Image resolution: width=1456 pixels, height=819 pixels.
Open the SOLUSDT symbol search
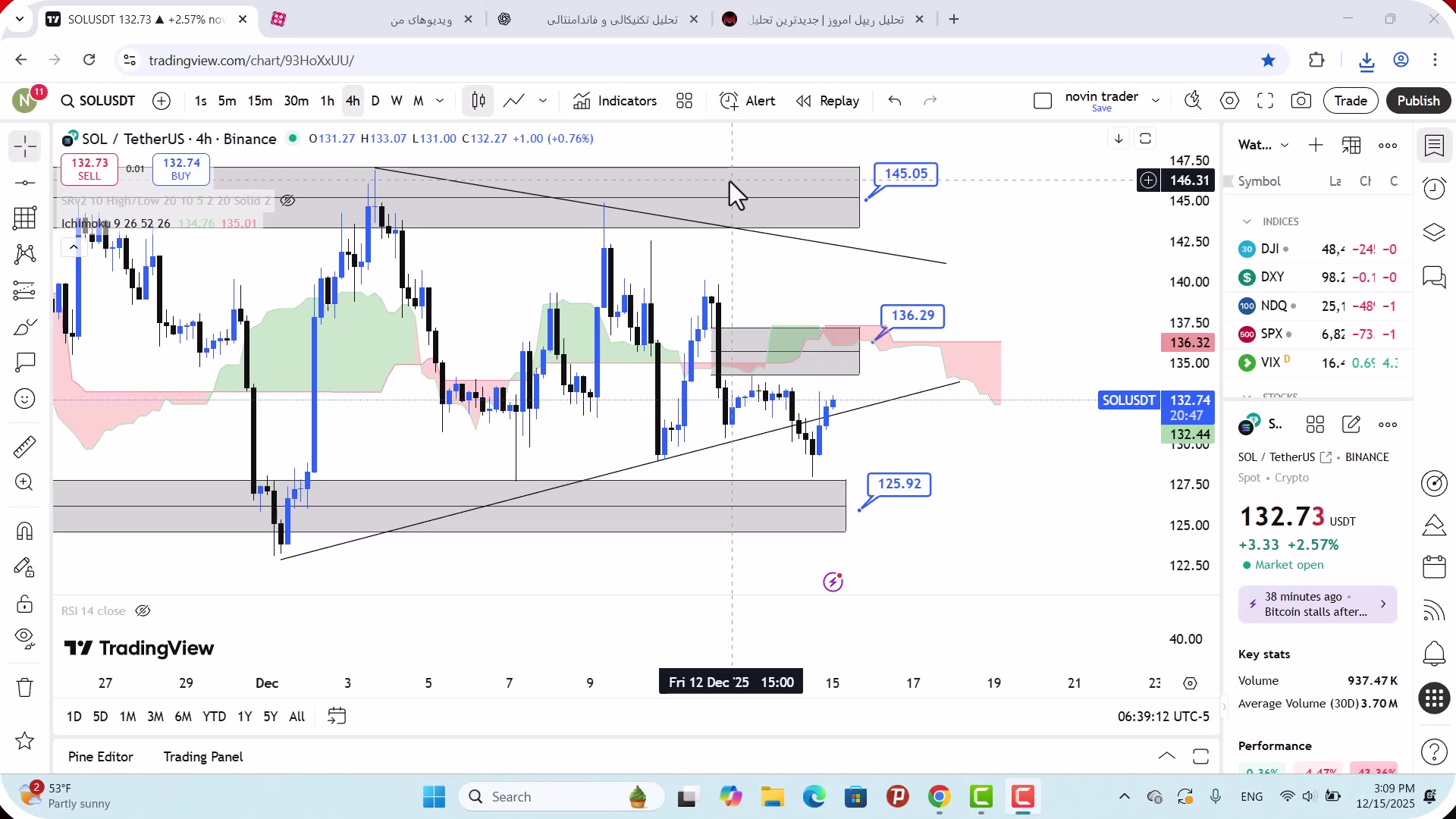[99, 101]
